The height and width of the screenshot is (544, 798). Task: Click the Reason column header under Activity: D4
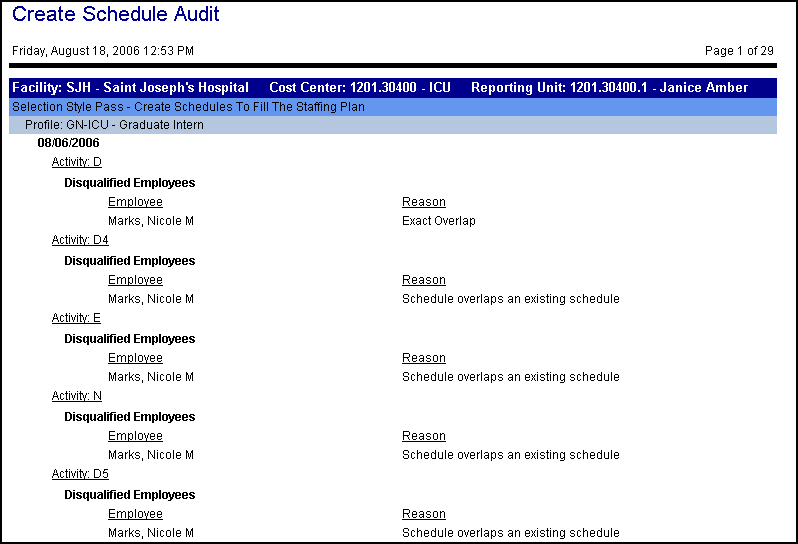tap(424, 280)
